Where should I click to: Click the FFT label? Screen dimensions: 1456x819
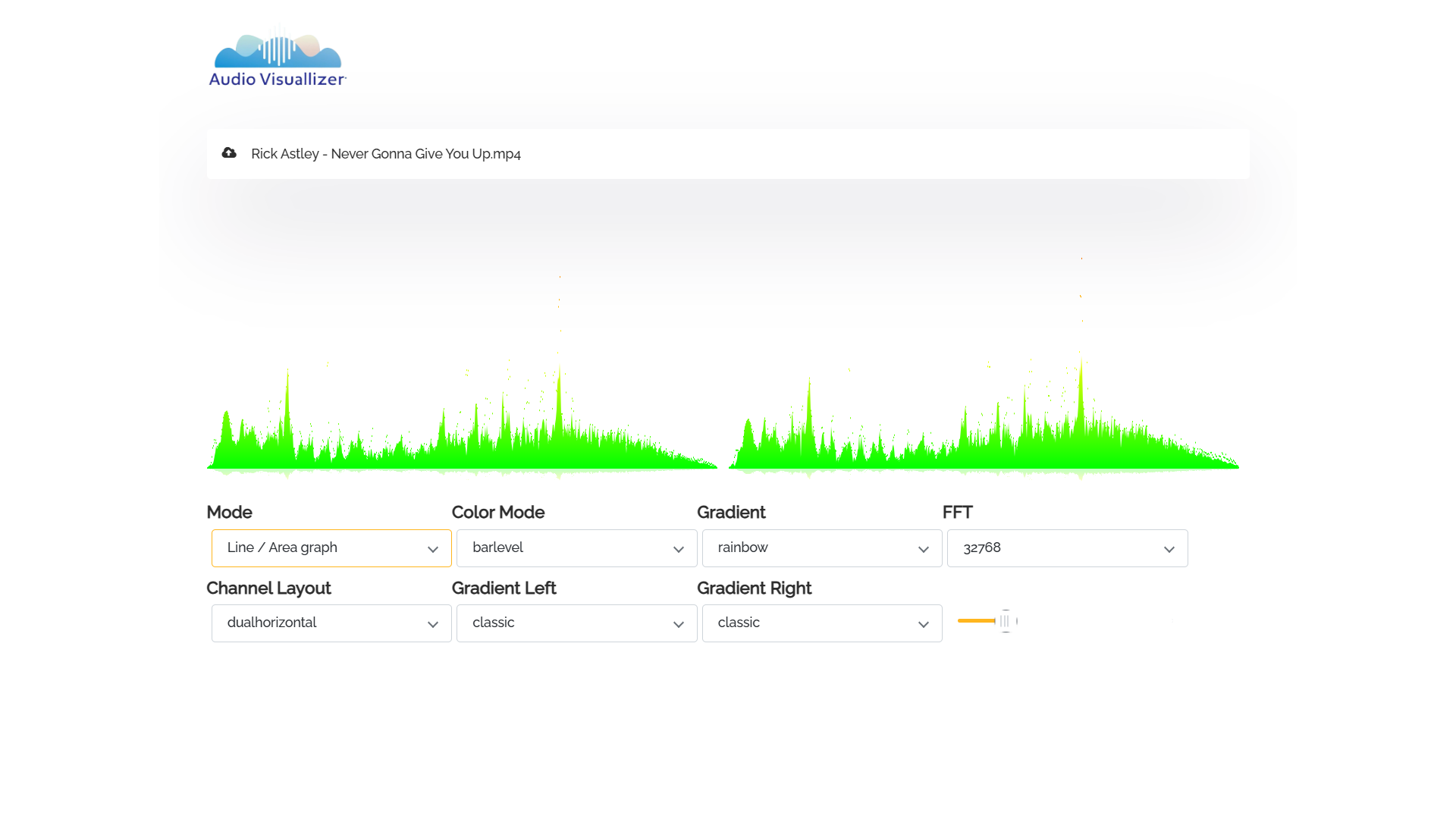click(957, 513)
